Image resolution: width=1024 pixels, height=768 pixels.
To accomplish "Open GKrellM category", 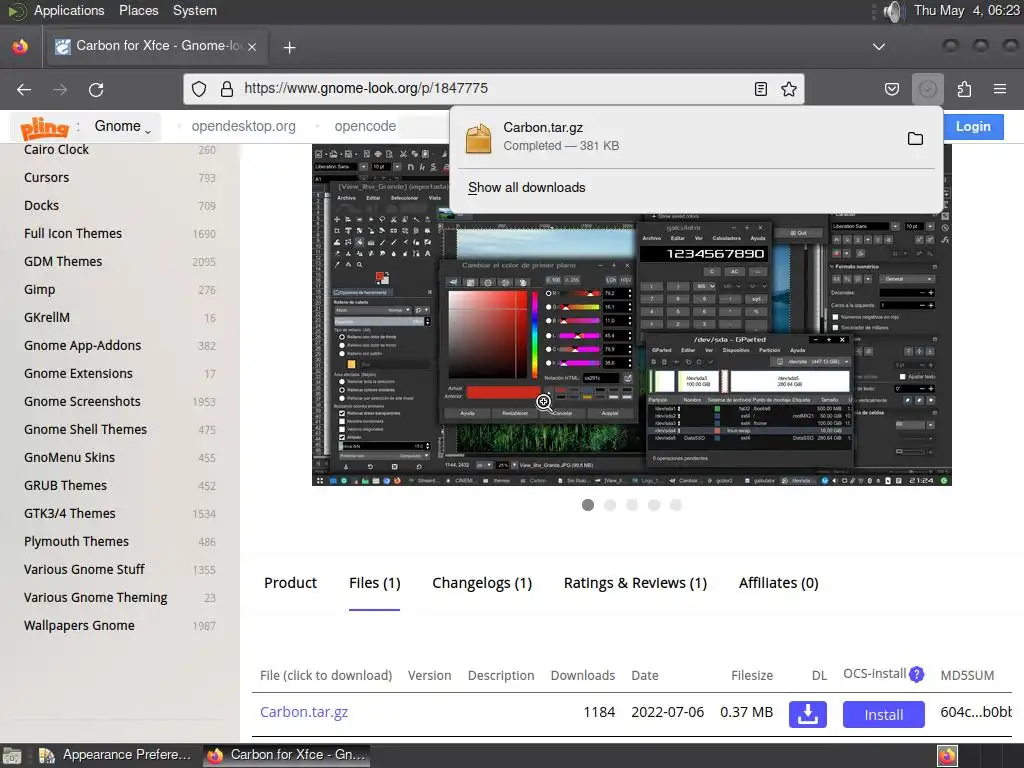I will [46, 317].
